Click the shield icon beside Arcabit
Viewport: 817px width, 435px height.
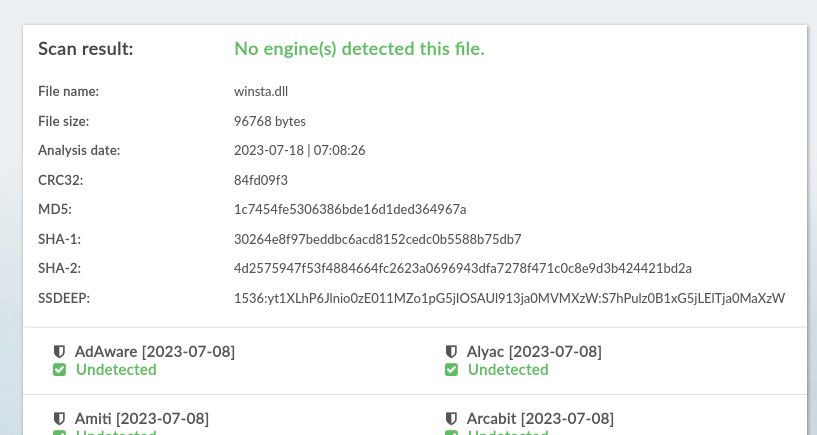click(451, 419)
